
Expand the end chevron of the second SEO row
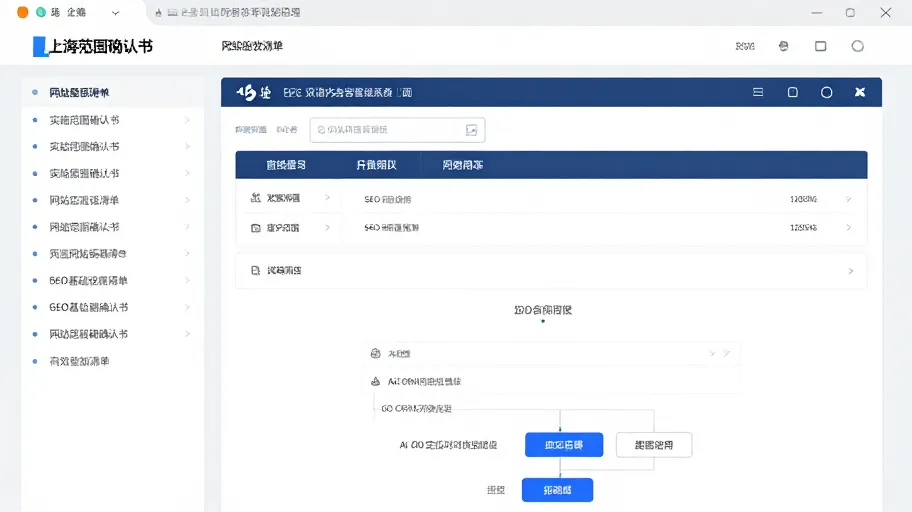point(849,227)
